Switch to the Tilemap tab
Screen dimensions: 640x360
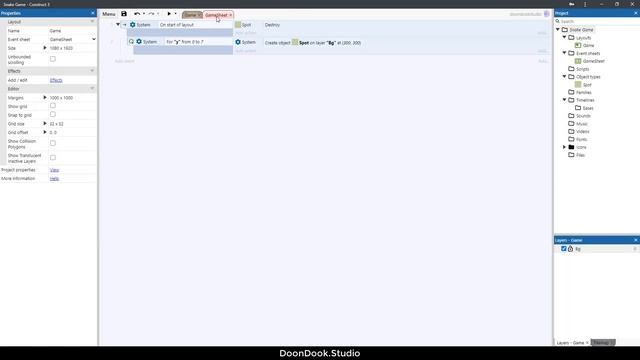coord(603,343)
